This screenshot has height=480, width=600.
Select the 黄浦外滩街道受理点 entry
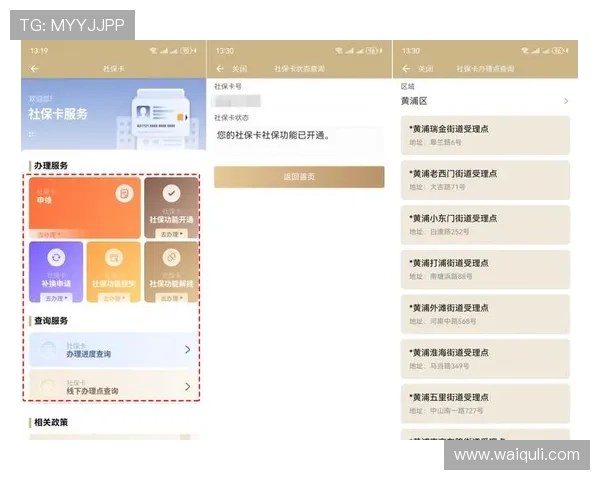pyautogui.click(x=485, y=314)
